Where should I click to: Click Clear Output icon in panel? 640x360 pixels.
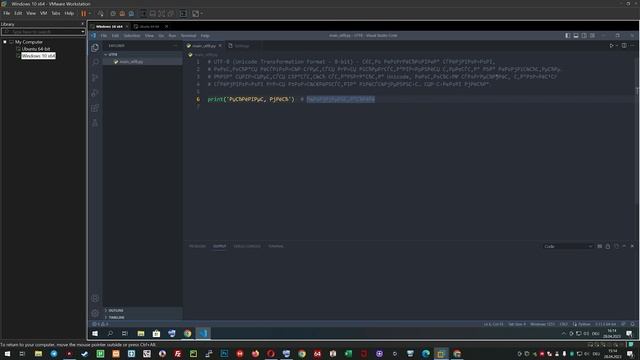(600, 247)
